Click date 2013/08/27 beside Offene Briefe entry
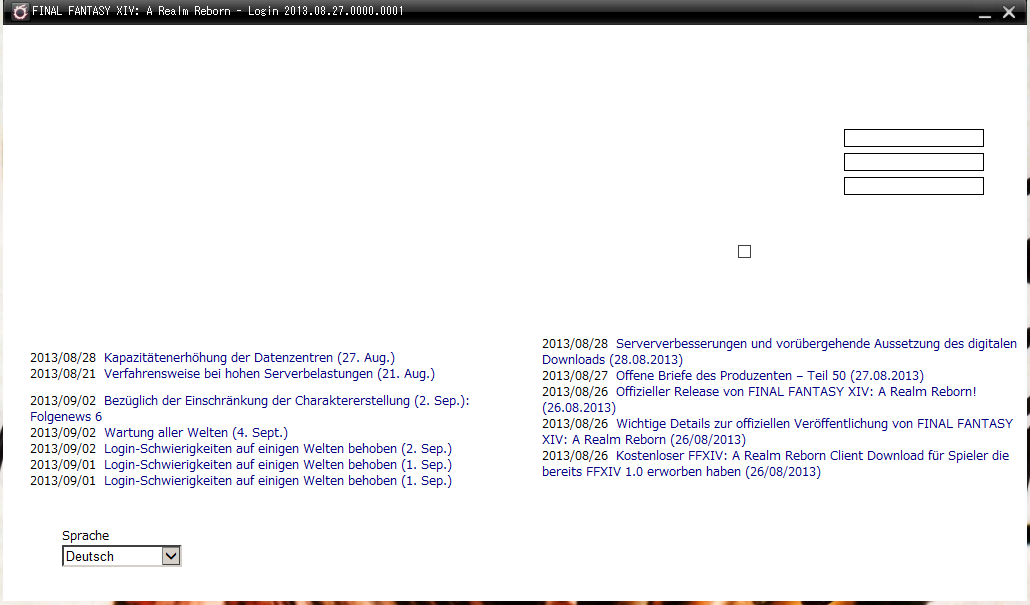 click(x=575, y=376)
